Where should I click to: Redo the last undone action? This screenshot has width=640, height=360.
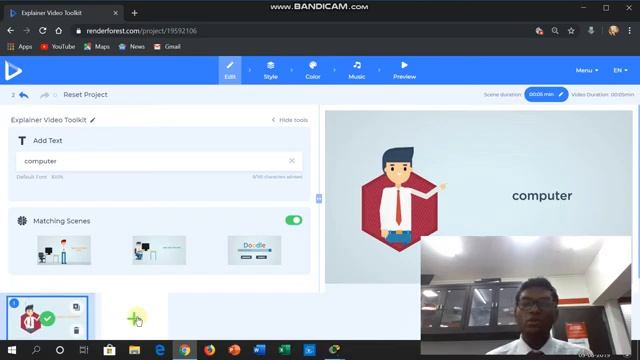coord(44,95)
